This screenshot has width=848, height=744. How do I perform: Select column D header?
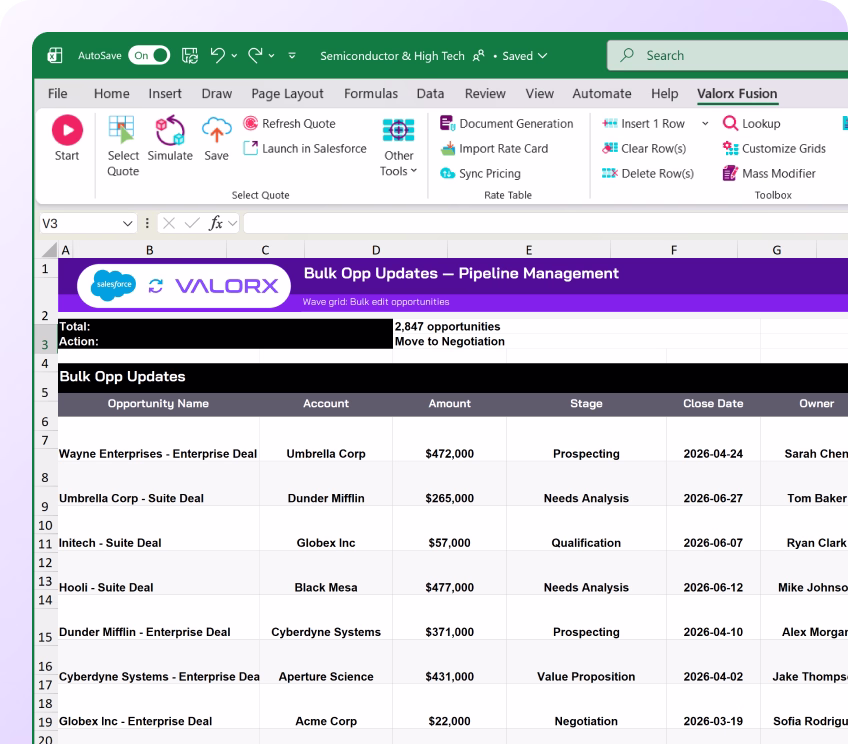pyautogui.click(x=376, y=250)
